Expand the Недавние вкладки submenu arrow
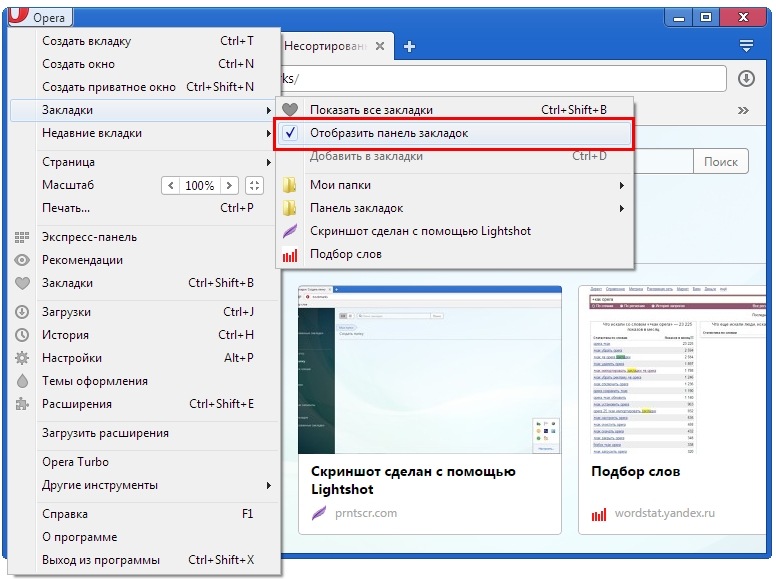The height and width of the screenshot is (579, 776). coord(268,133)
